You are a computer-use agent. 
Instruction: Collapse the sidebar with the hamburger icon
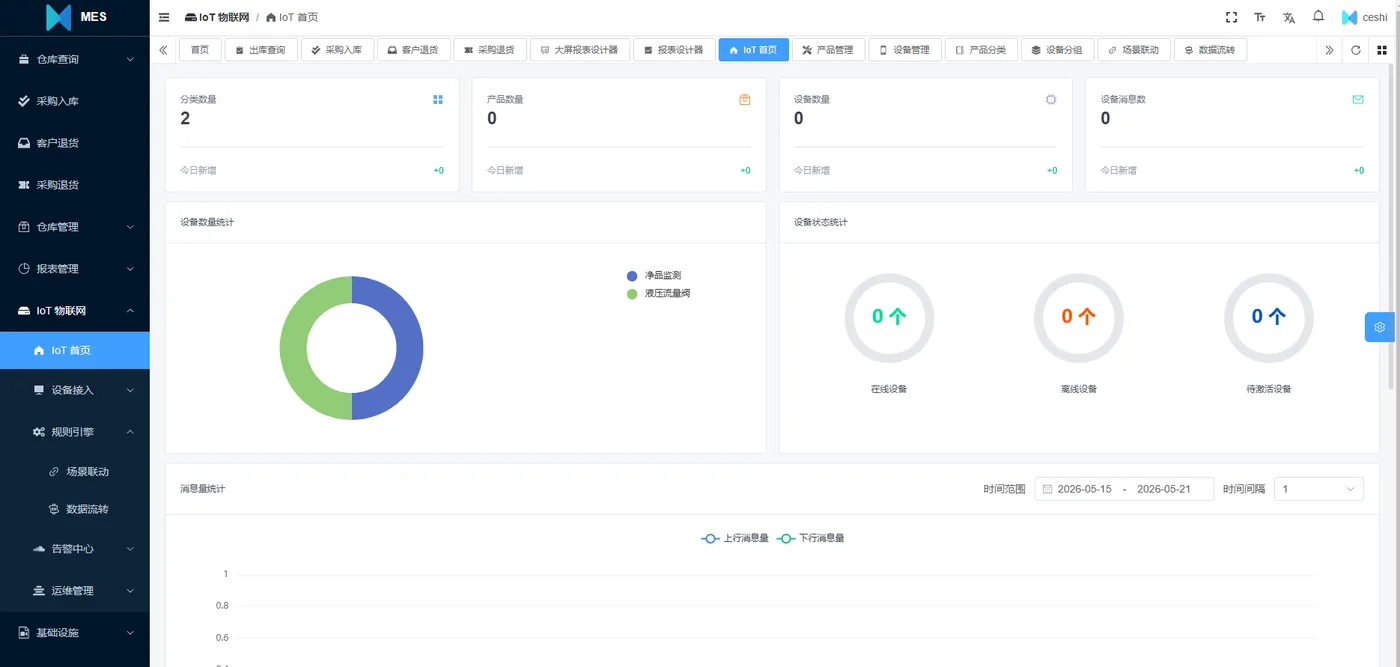[x=164, y=17]
